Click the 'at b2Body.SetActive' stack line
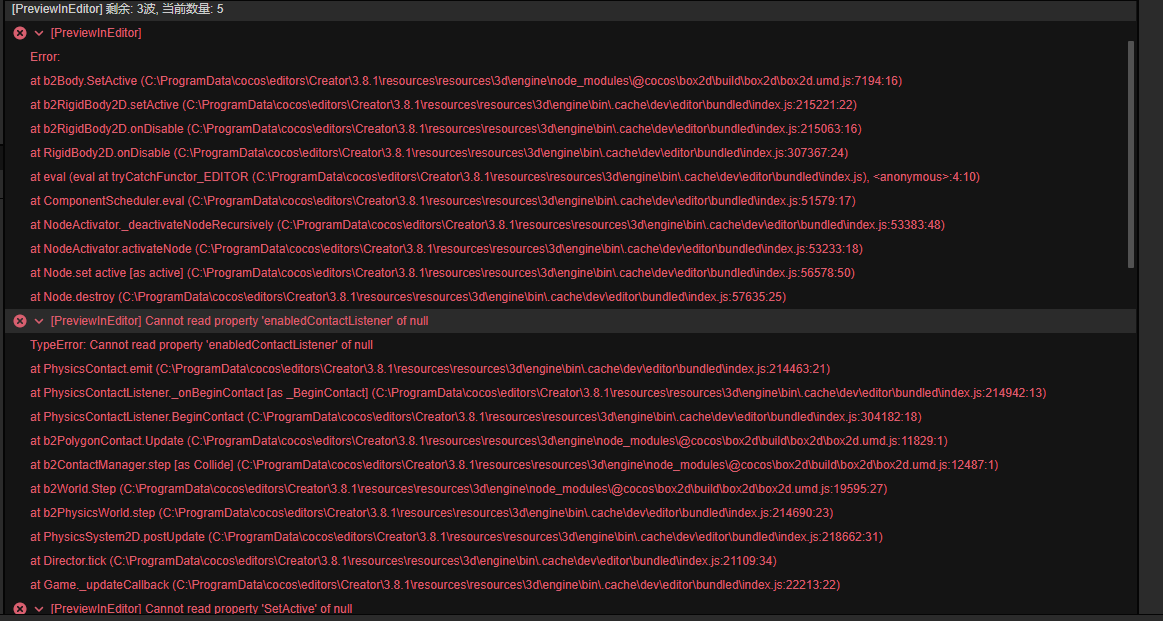 (x=466, y=81)
